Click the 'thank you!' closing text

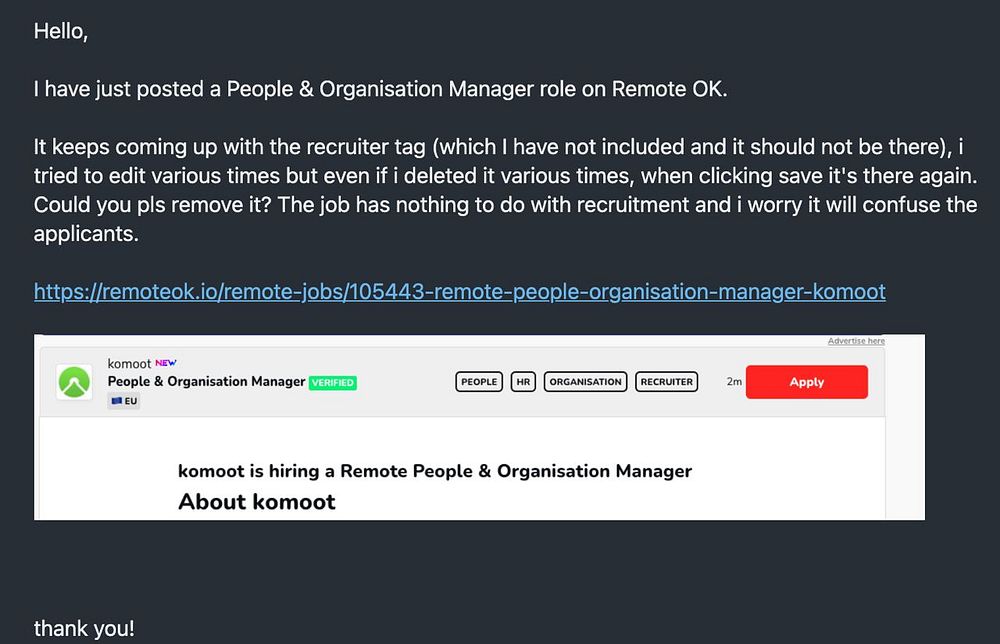(x=84, y=629)
